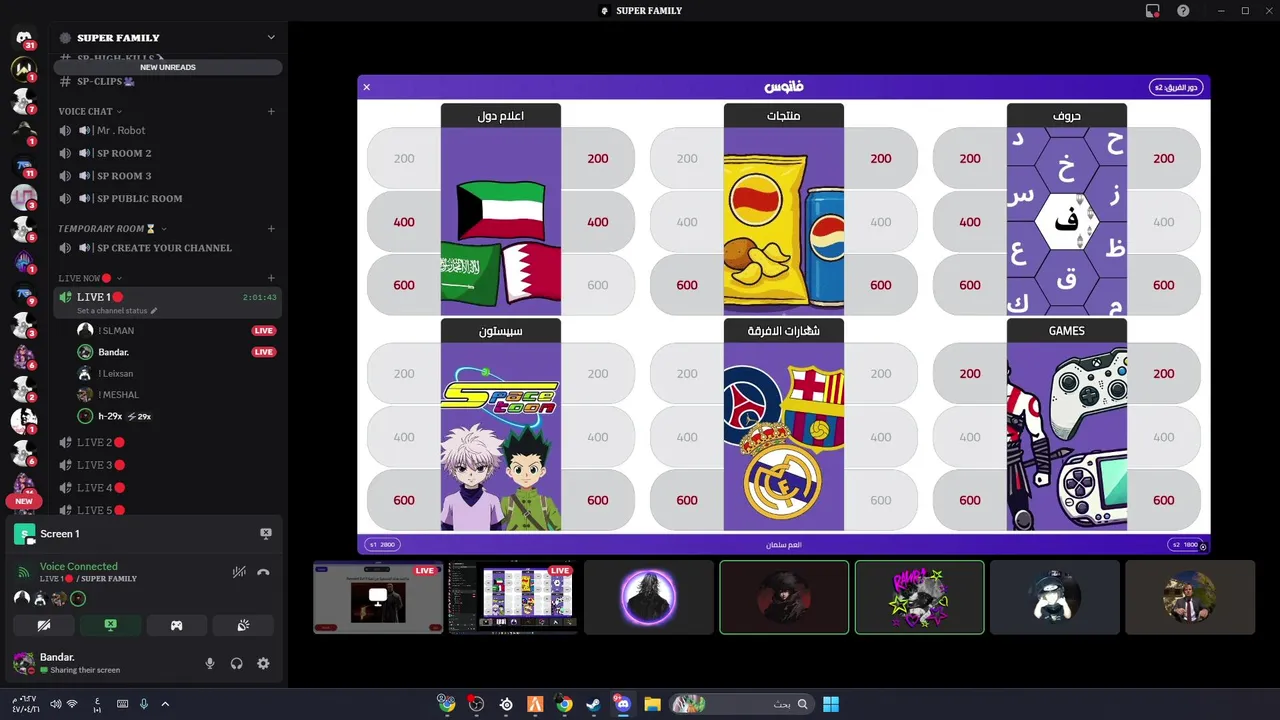Select SP CREATE YOUR CHANNEL voice channel
The width and height of the screenshot is (1280, 720).
click(168, 248)
